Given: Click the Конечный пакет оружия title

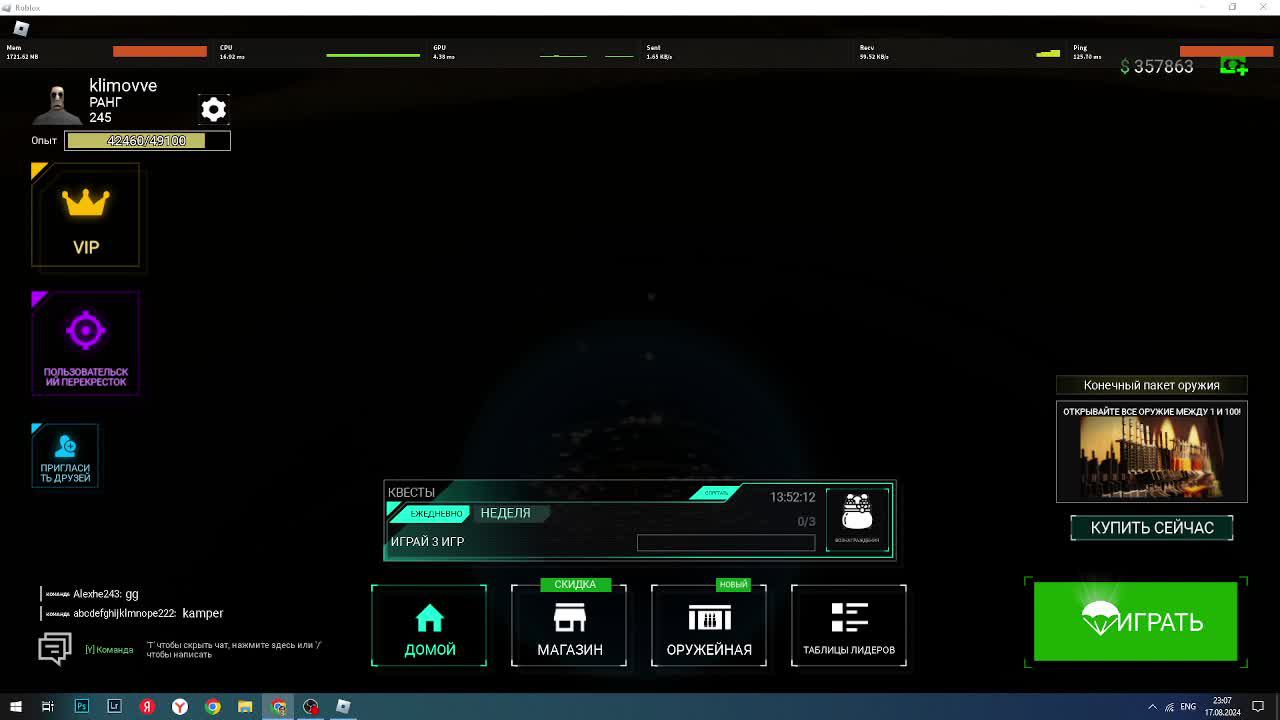Looking at the screenshot, I should click(x=1152, y=385).
